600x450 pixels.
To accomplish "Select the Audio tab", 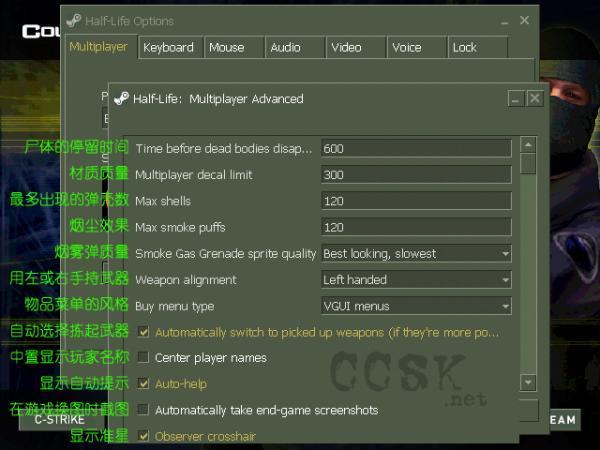I will pos(285,47).
